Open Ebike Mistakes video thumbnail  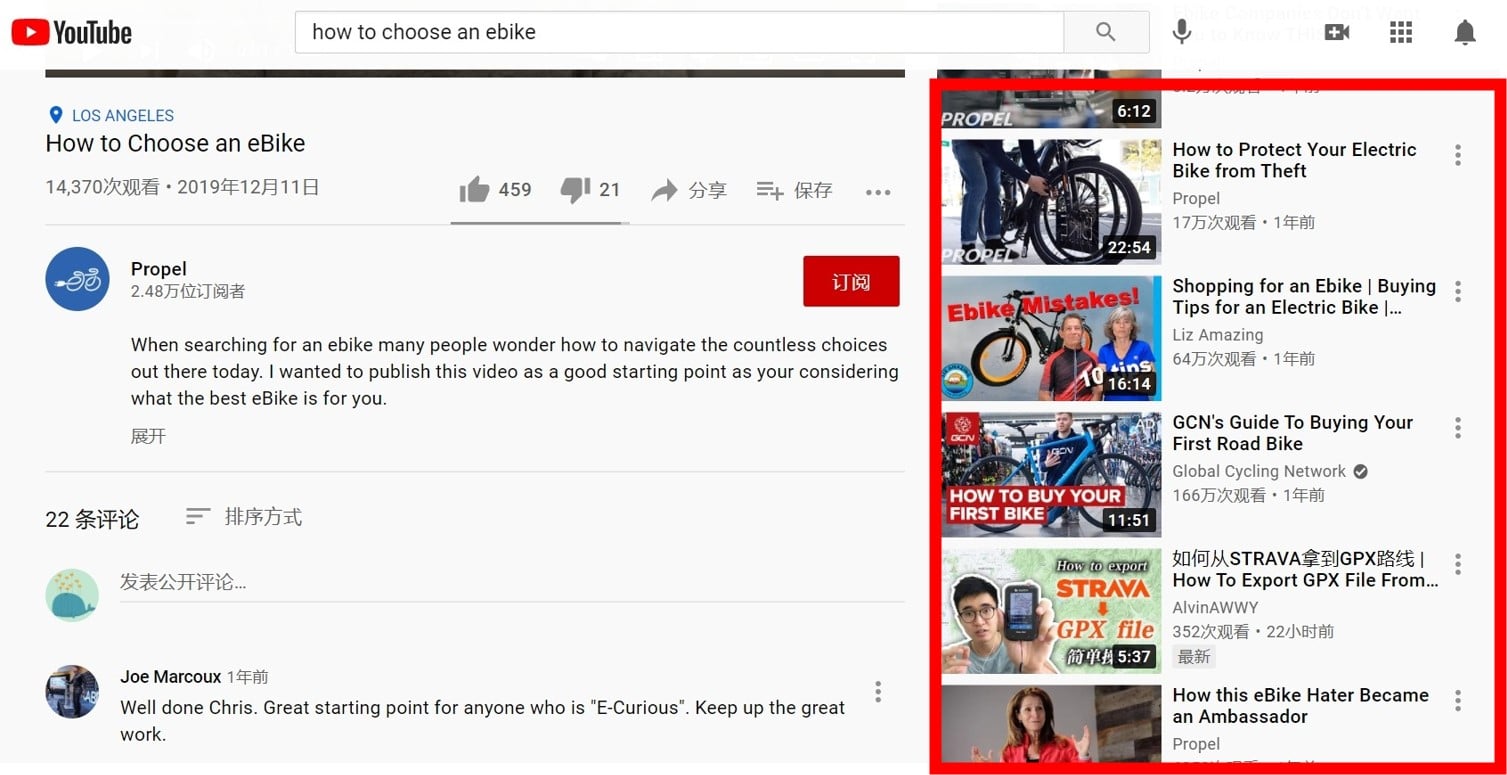(x=1051, y=338)
